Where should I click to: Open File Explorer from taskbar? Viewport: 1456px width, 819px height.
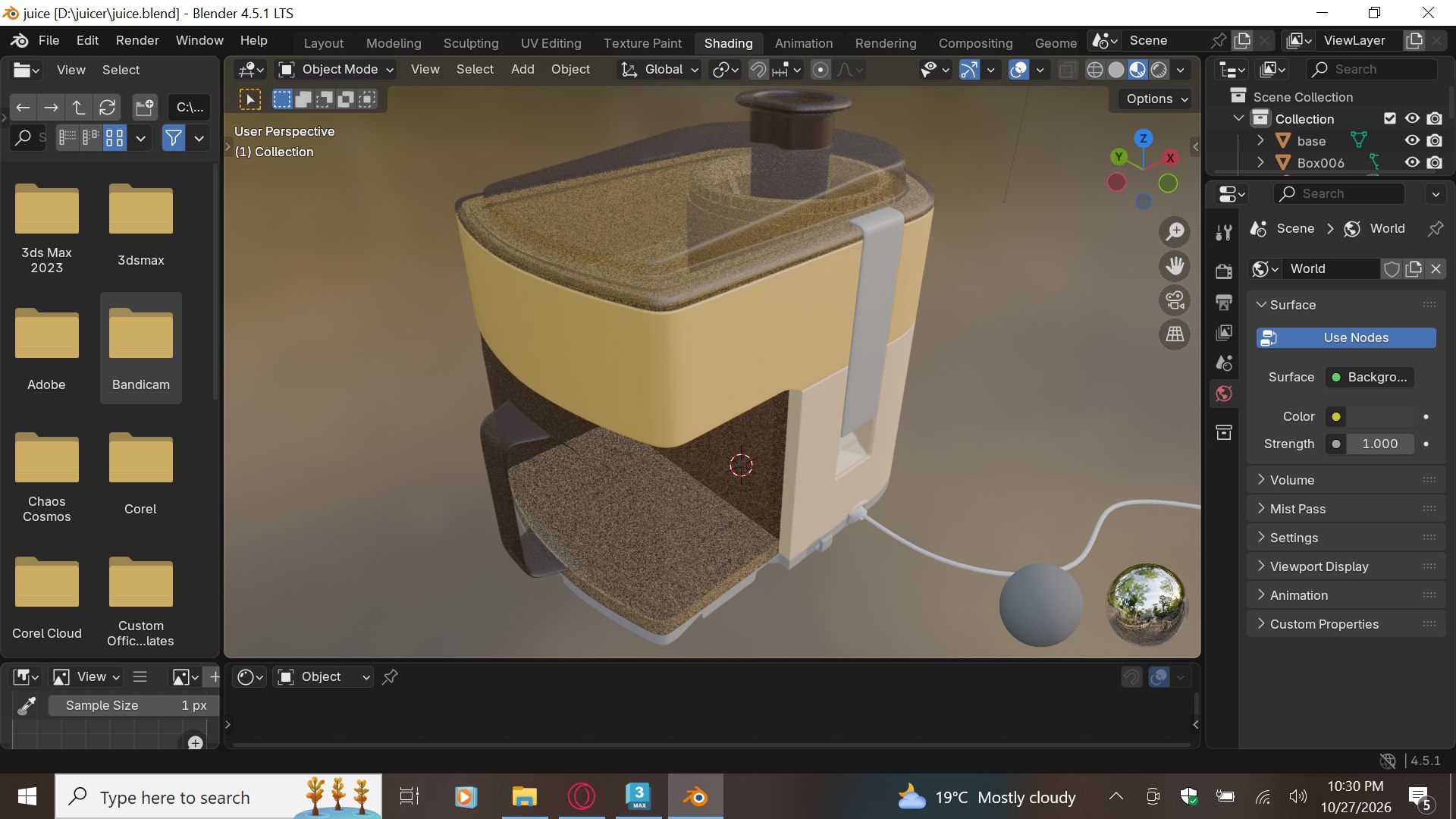524,797
